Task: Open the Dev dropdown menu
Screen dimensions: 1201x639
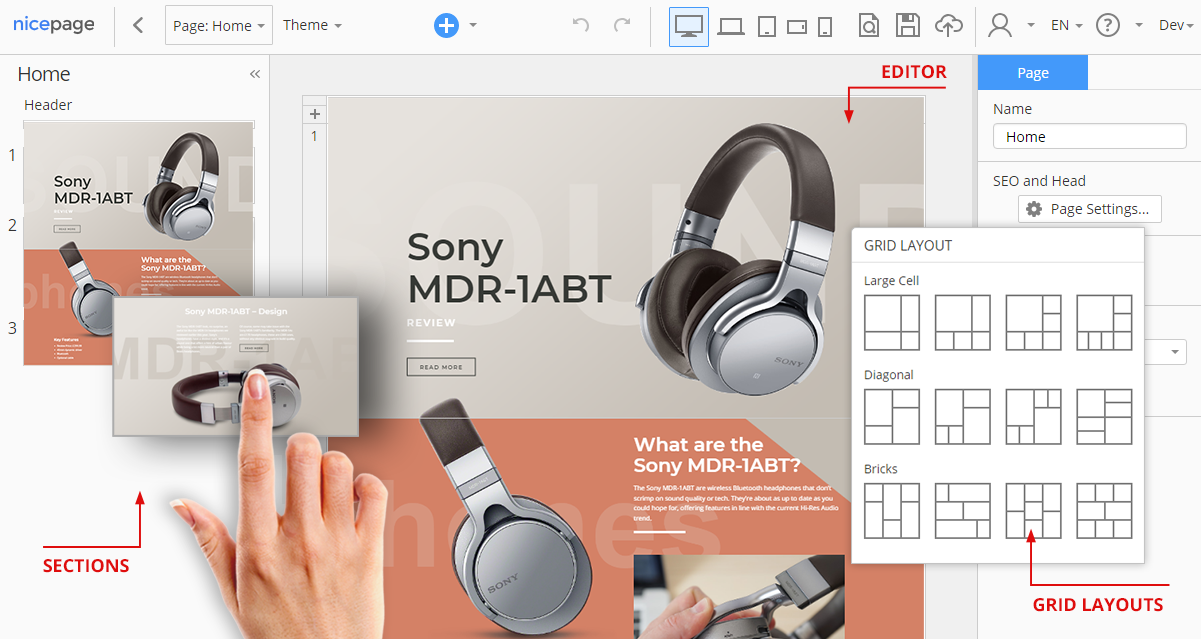Action: (x=1177, y=26)
